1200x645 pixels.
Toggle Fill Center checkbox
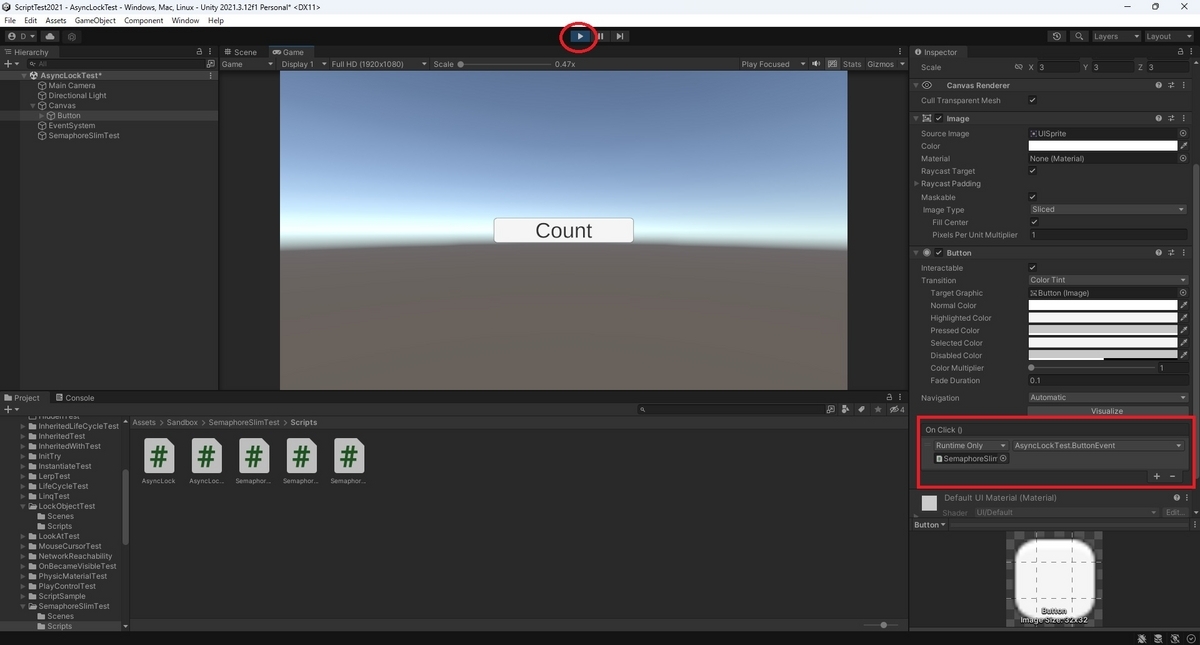(x=1033, y=222)
